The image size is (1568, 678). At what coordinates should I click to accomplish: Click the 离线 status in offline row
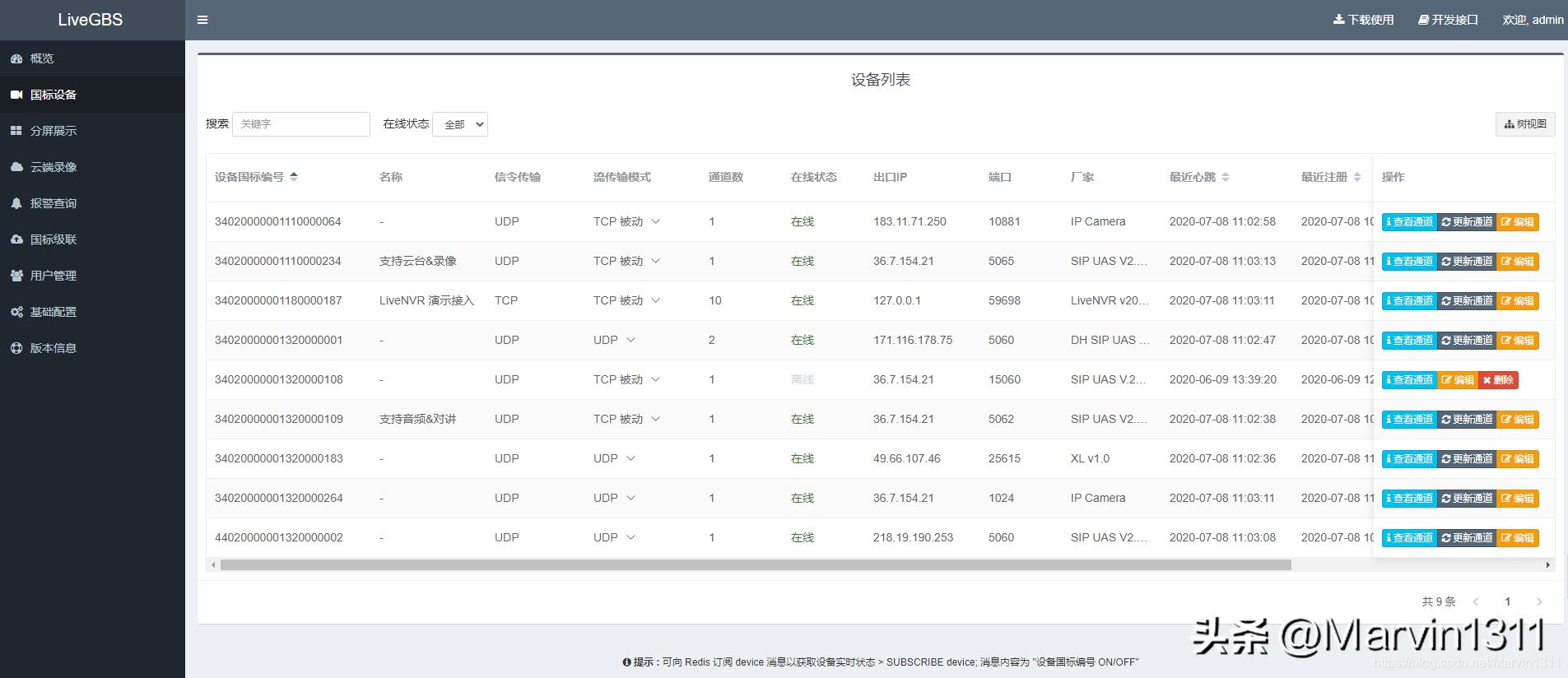(803, 379)
